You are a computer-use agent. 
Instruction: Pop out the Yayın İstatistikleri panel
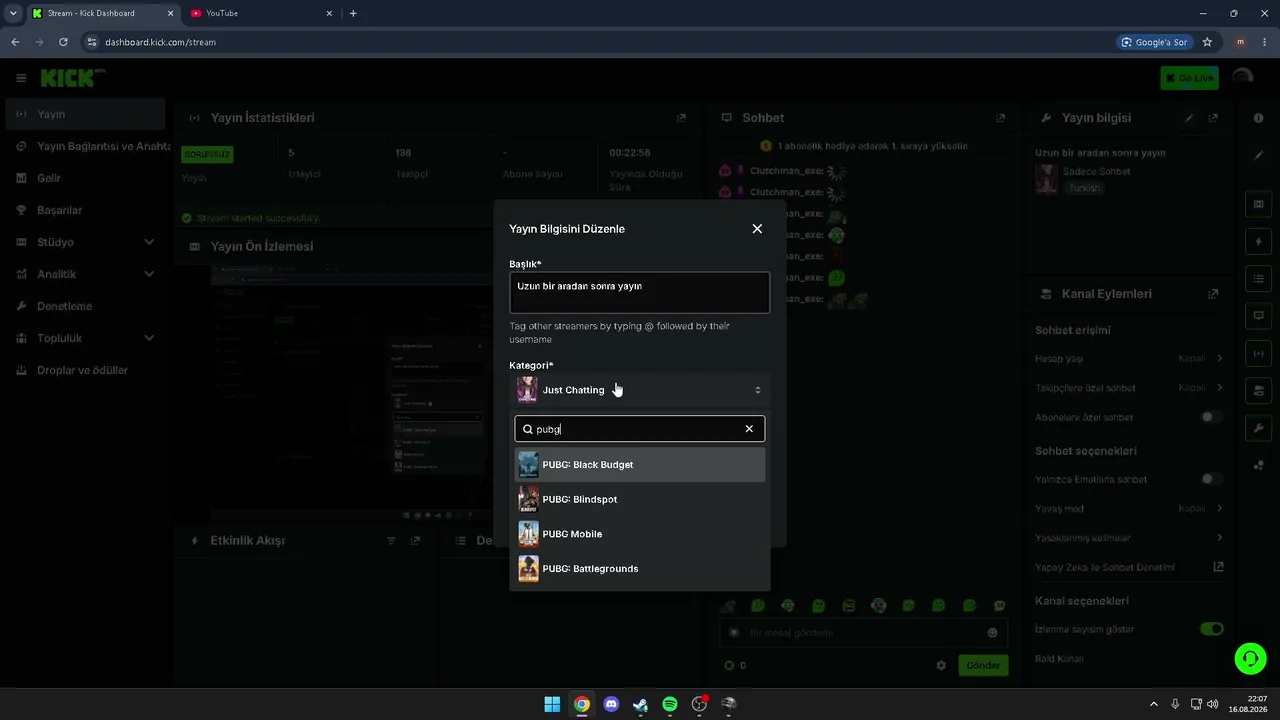coord(681,118)
